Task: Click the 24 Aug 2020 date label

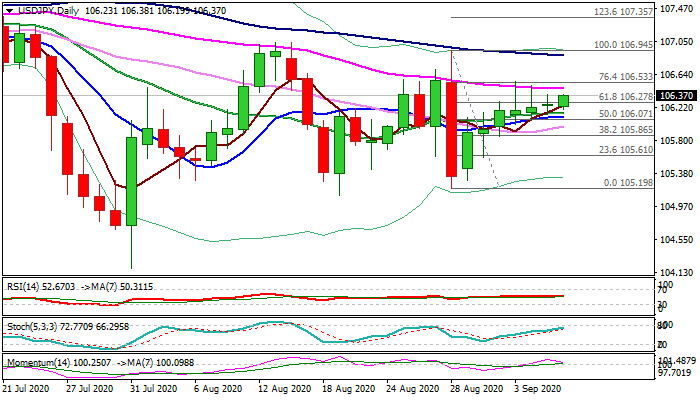Action: [x=410, y=389]
